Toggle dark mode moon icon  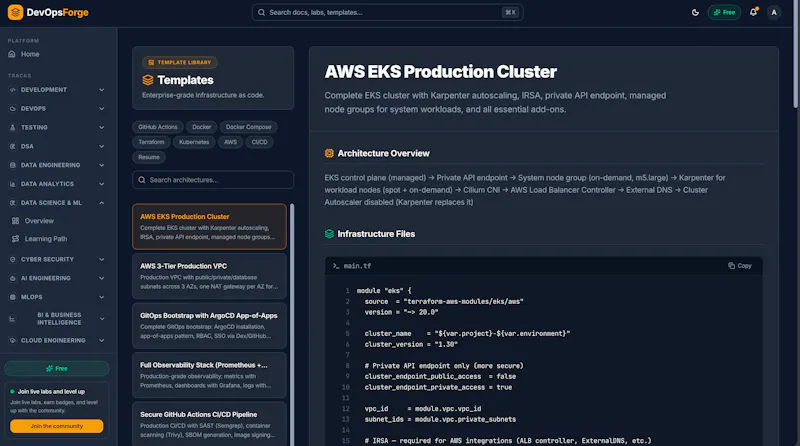tap(695, 12)
